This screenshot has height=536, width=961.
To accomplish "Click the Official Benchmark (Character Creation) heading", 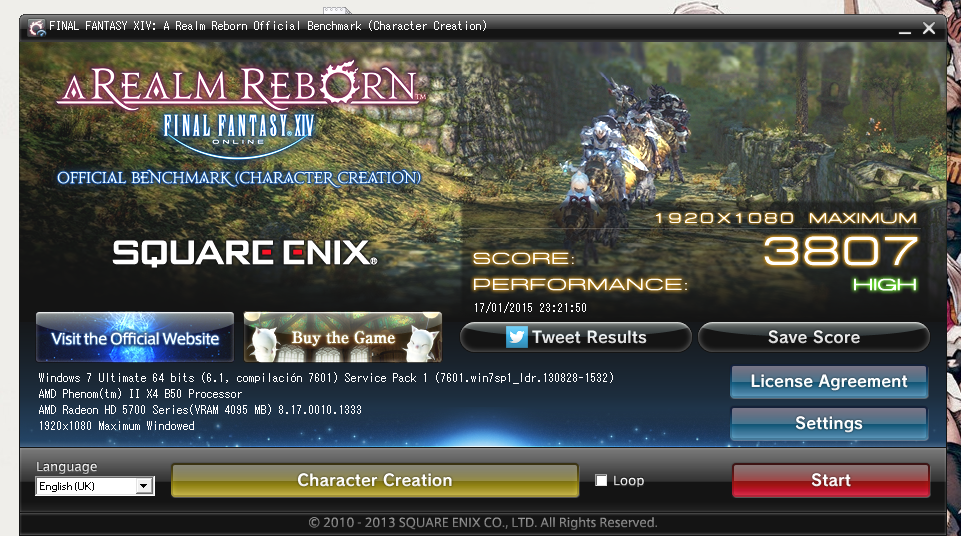I will pyautogui.click(x=239, y=178).
